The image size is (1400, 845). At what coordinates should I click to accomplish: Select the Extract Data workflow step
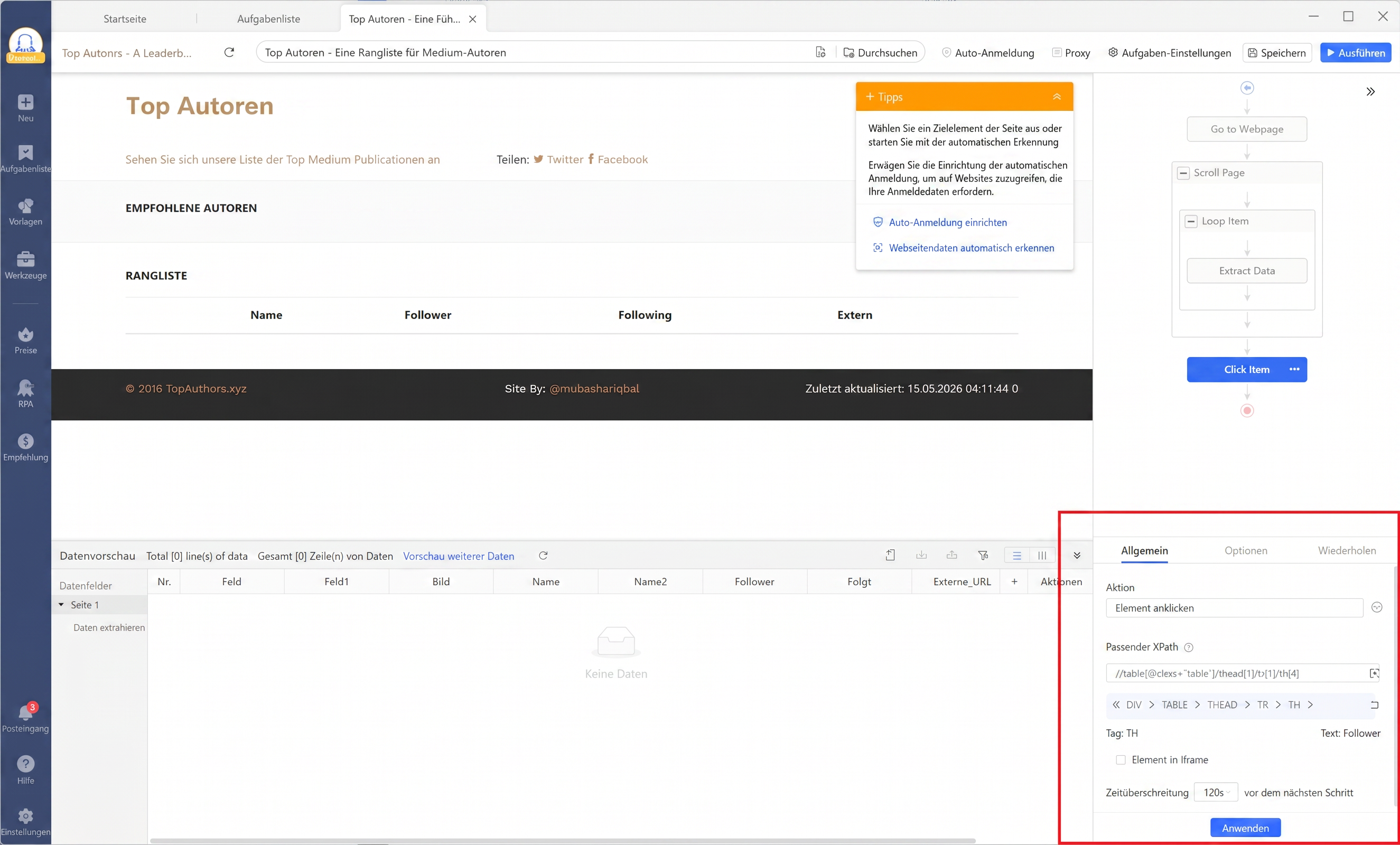[x=1247, y=271]
